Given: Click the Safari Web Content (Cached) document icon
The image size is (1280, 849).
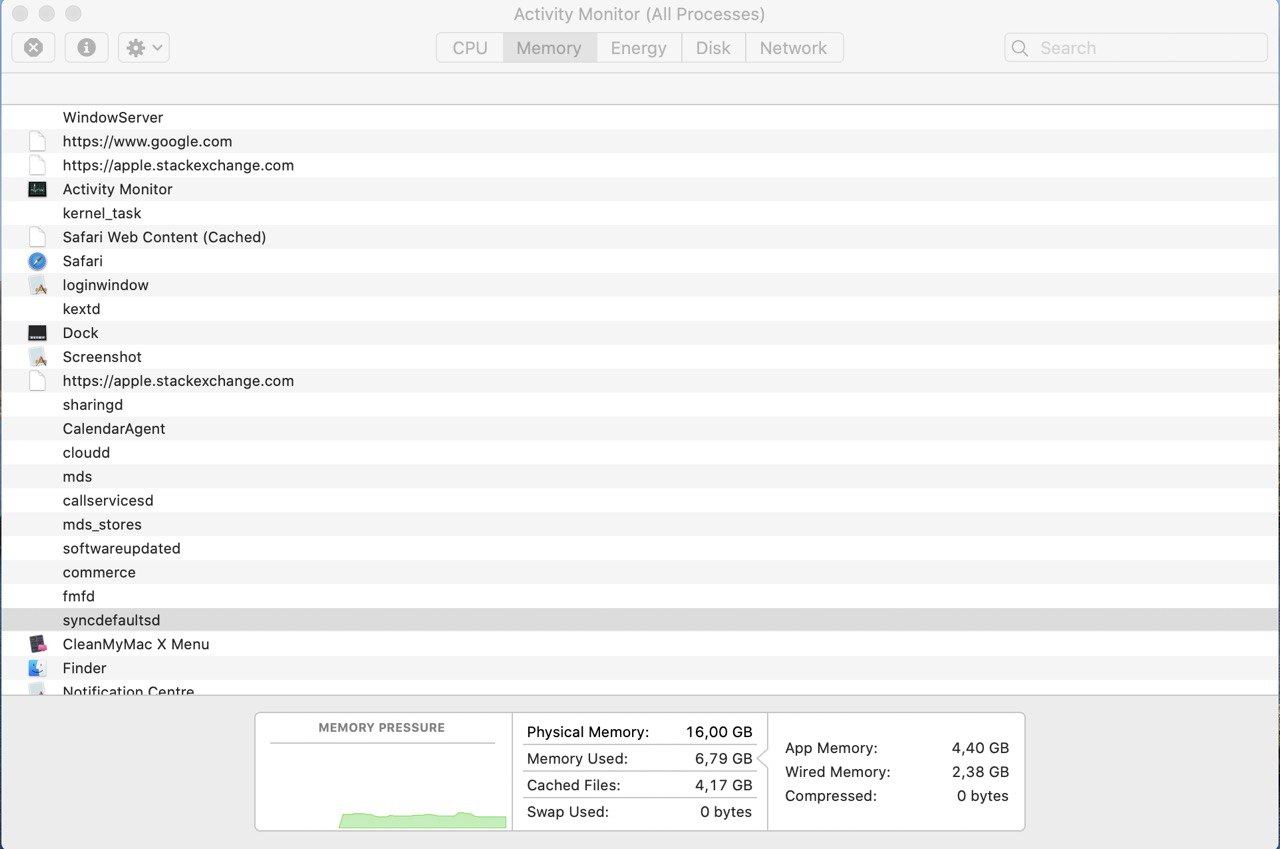Looking at the screenshot, I should coord(38,237).
